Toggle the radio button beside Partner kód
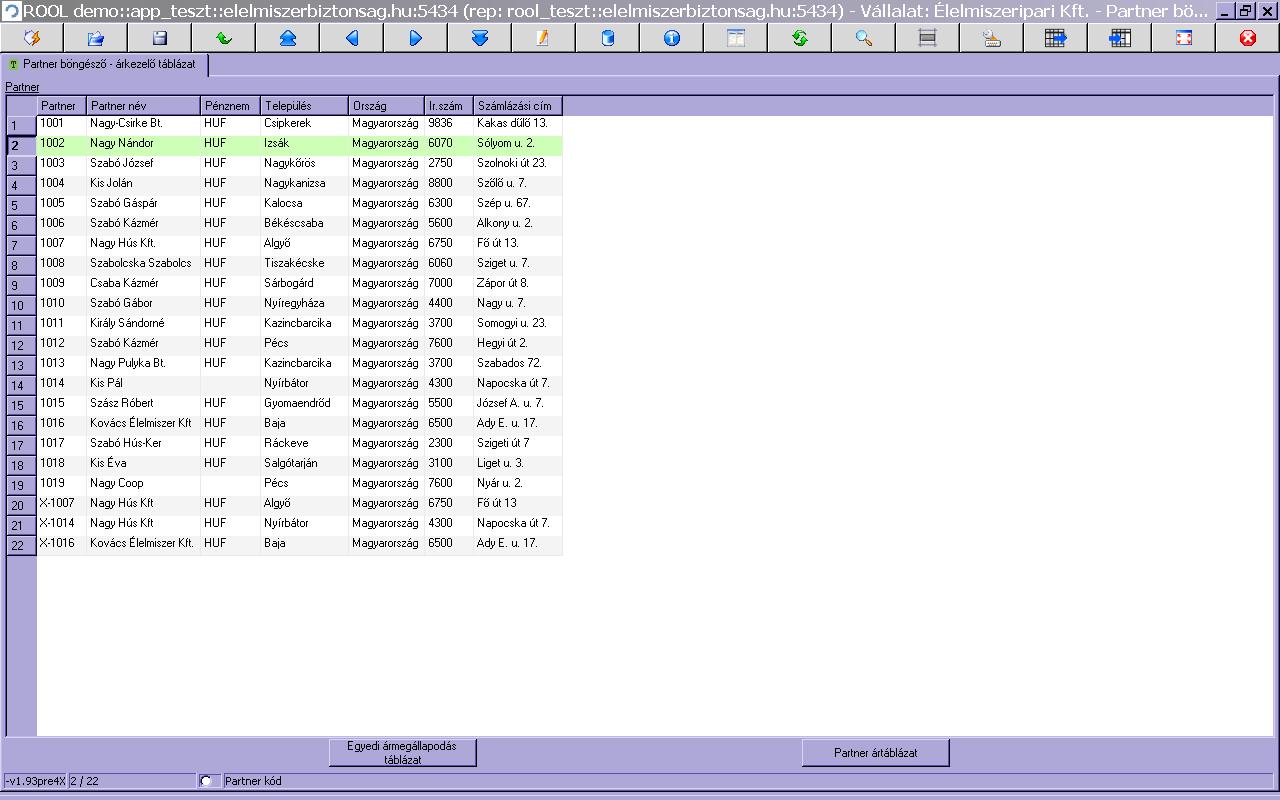This screenshot has height=800, width=1280. (206, 781)
